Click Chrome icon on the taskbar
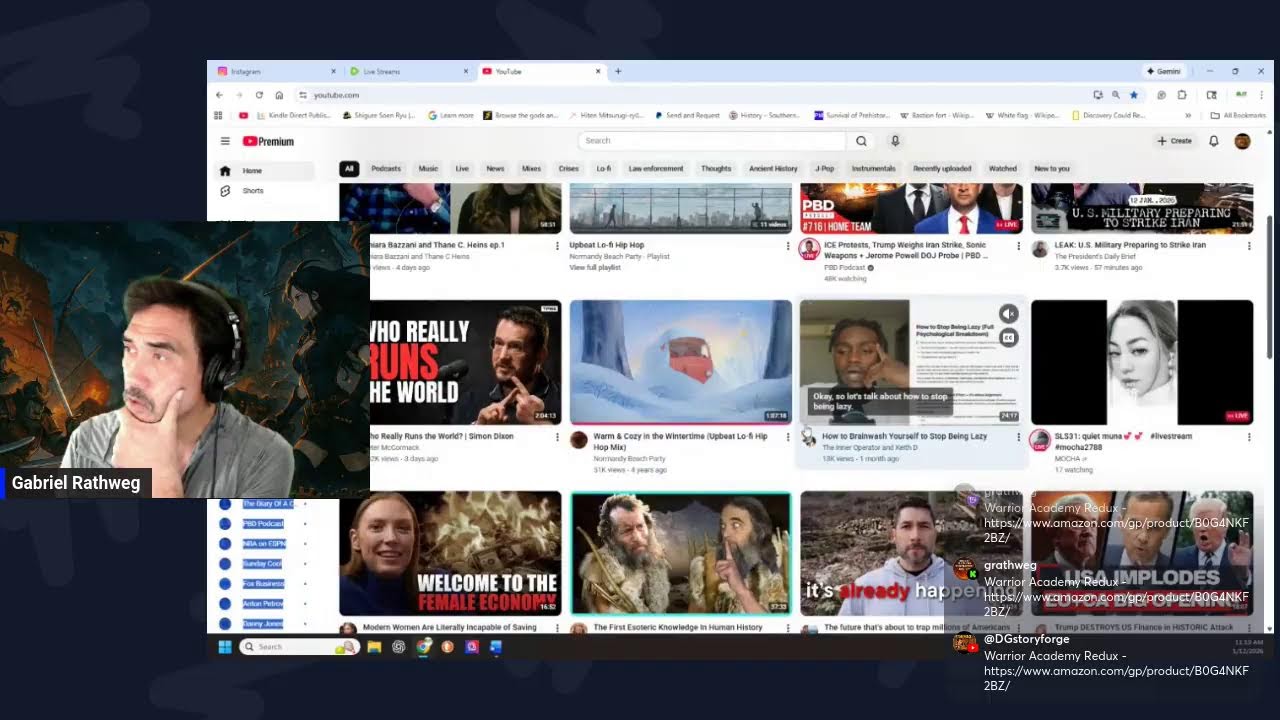This screenshot has width=1280, height=720. [423, 647]
